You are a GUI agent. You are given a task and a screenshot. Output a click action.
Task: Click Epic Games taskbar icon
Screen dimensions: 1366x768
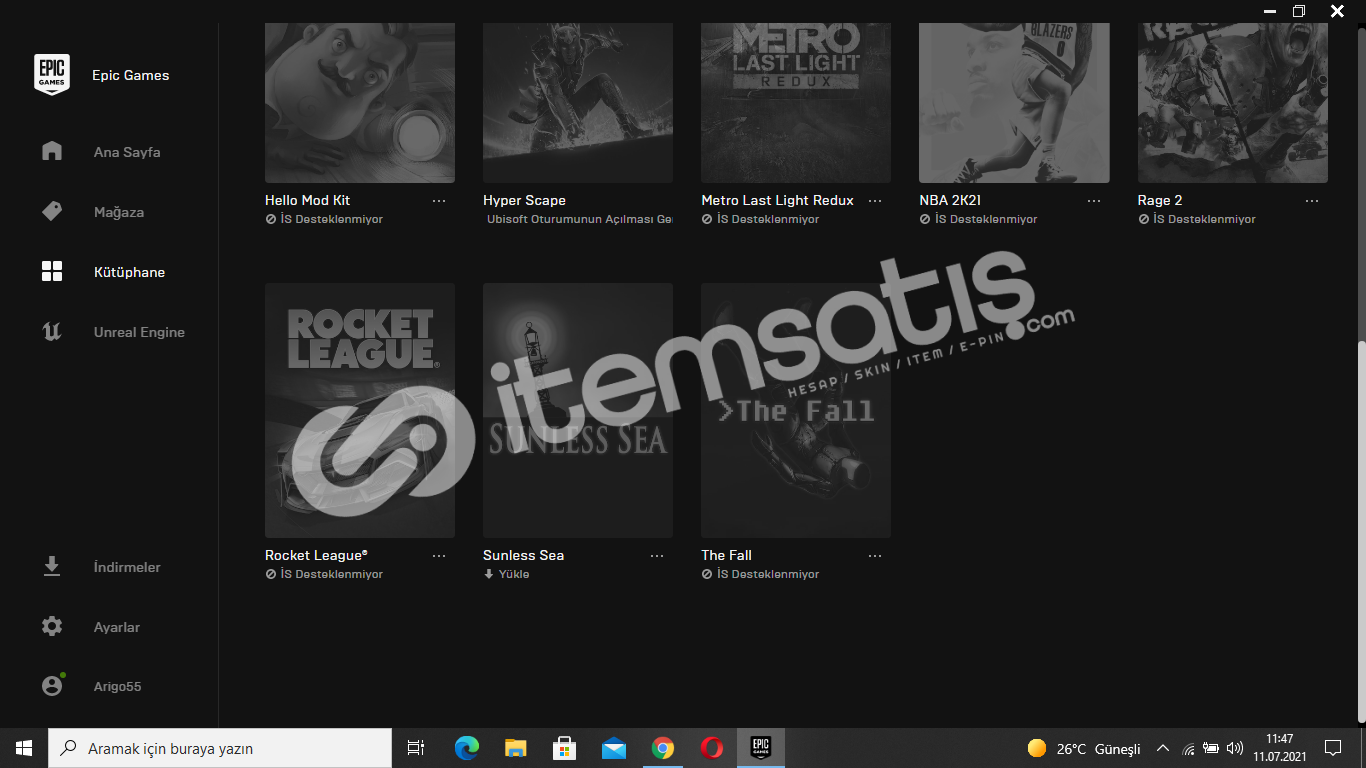tap(760, 748)
